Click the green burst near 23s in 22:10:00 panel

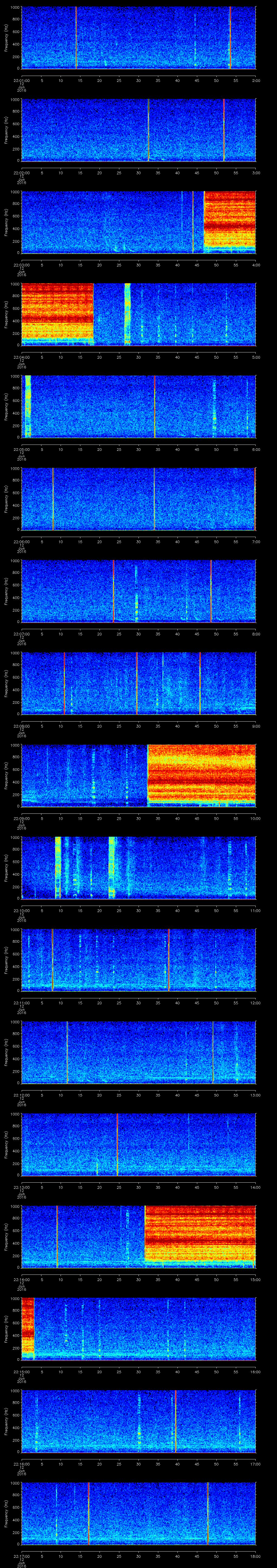tap(112, 868)
